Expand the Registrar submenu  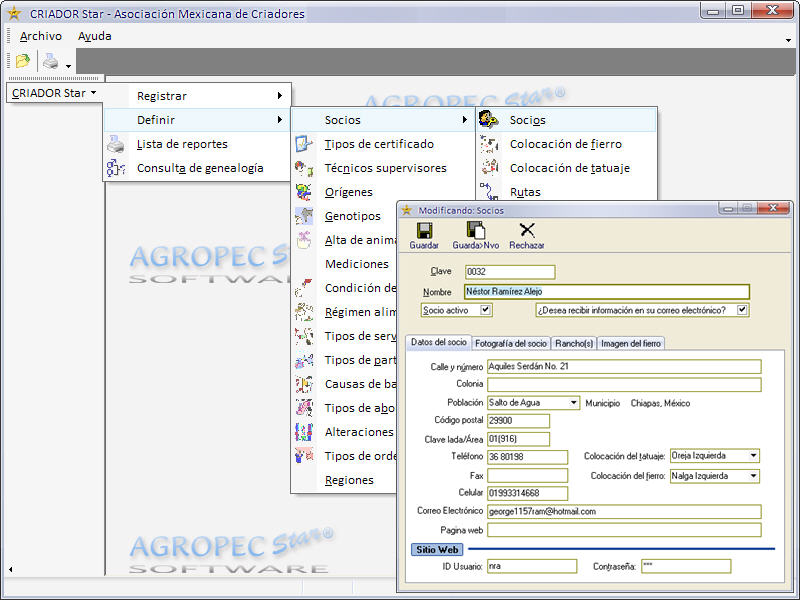click(x=197, y=96)
